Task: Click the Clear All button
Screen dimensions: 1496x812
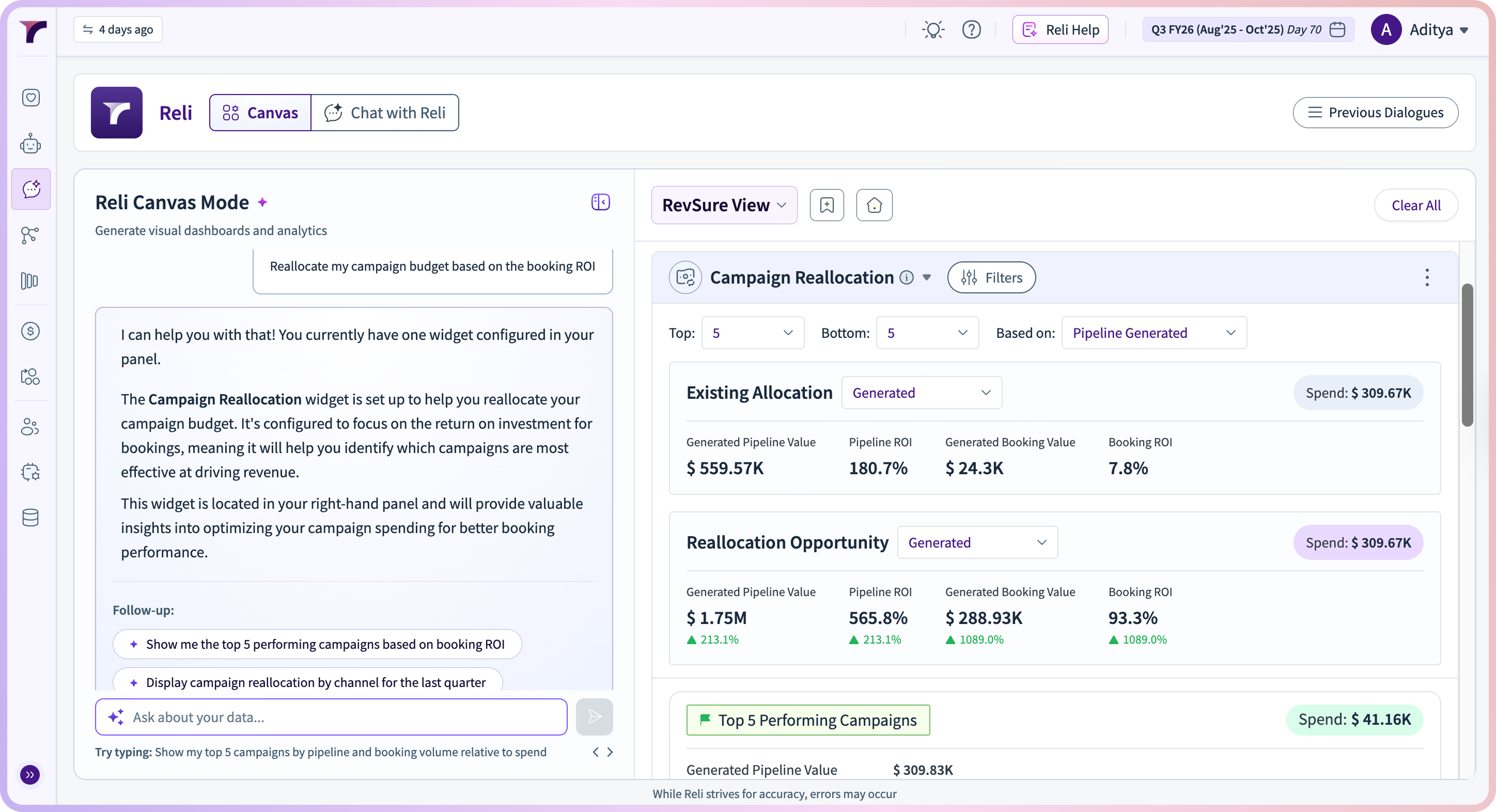Action: click(x=1415, y=205)
